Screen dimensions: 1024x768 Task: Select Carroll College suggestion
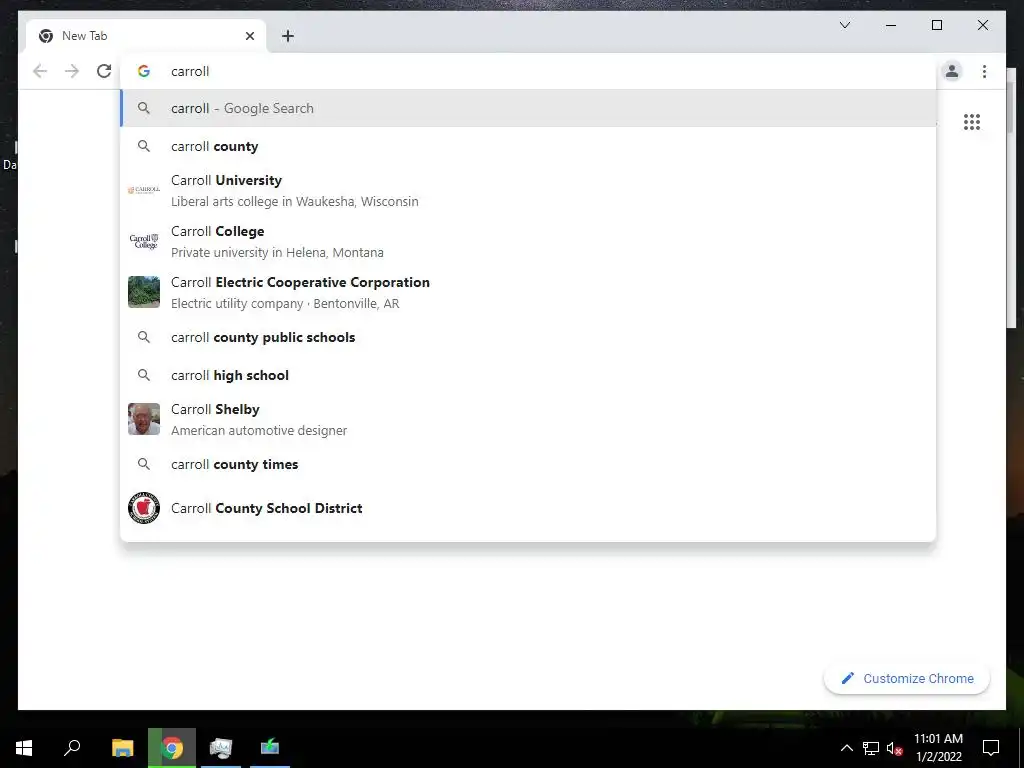pos(528,241)
